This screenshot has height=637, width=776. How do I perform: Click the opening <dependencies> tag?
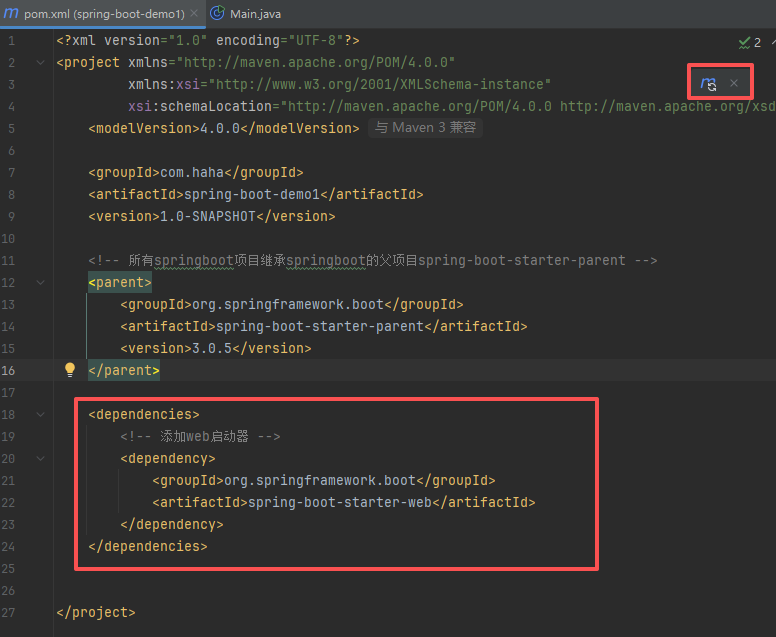(144, 414)
